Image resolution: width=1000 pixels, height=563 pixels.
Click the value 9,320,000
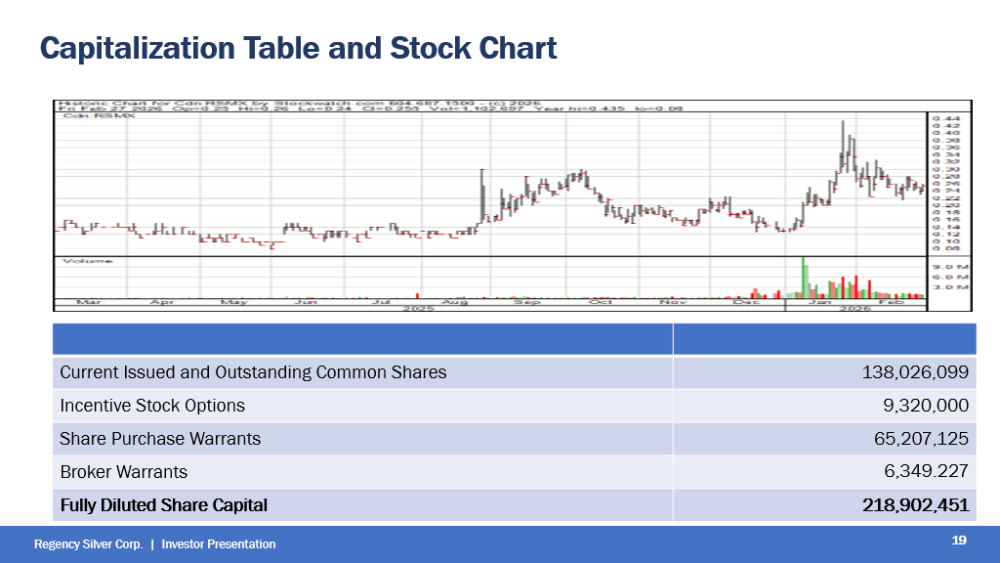(929, 406)
